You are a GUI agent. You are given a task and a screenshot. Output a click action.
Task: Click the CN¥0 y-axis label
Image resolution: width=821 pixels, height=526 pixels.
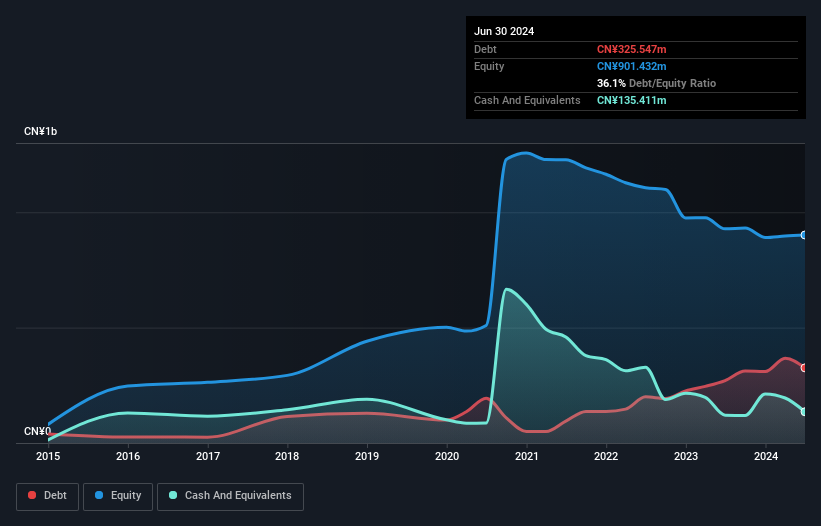37,431
